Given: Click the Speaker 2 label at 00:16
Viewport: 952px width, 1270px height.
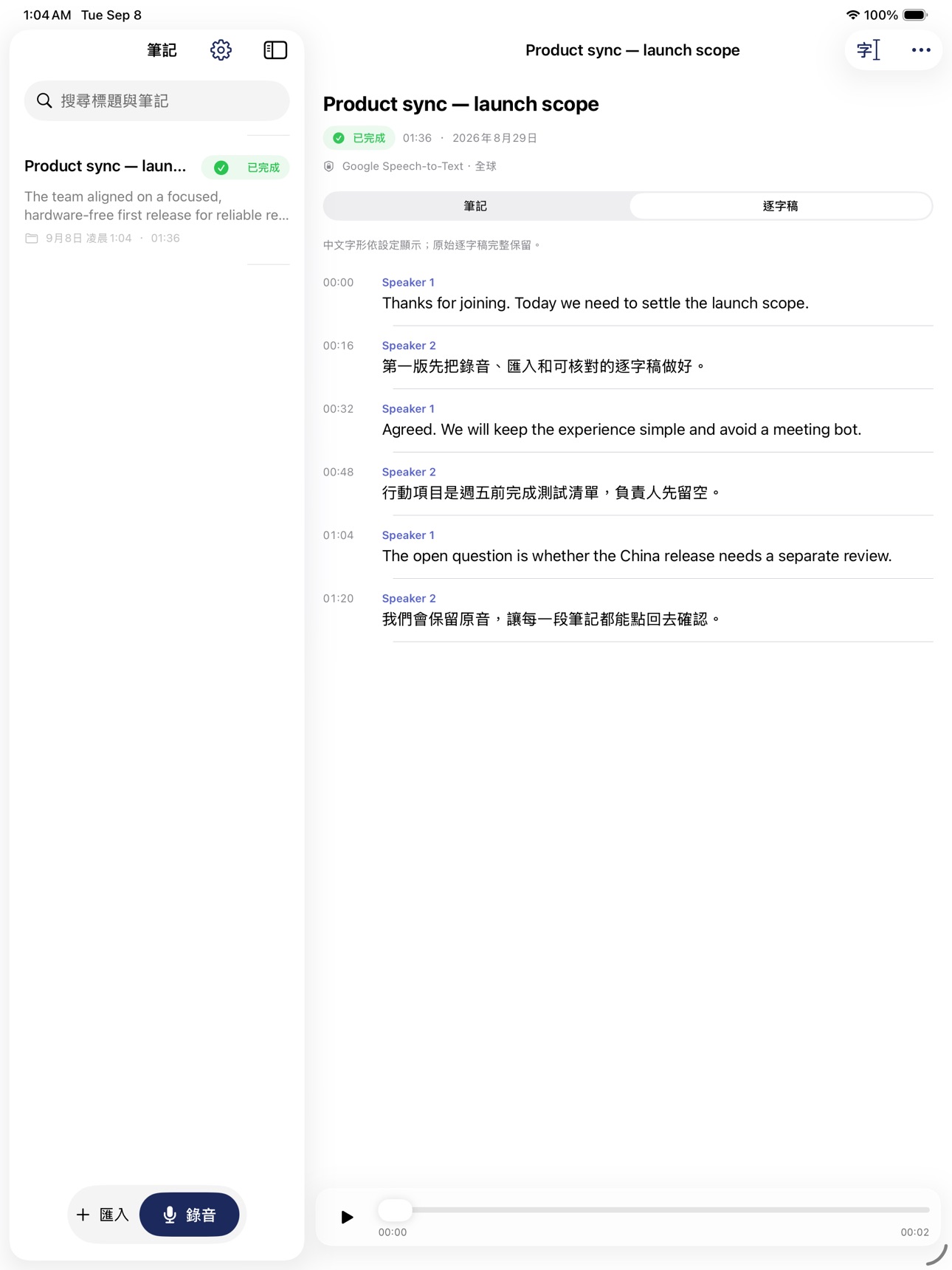Looking at the screenshot, I should pyautogui.click(x=409, y=346).
